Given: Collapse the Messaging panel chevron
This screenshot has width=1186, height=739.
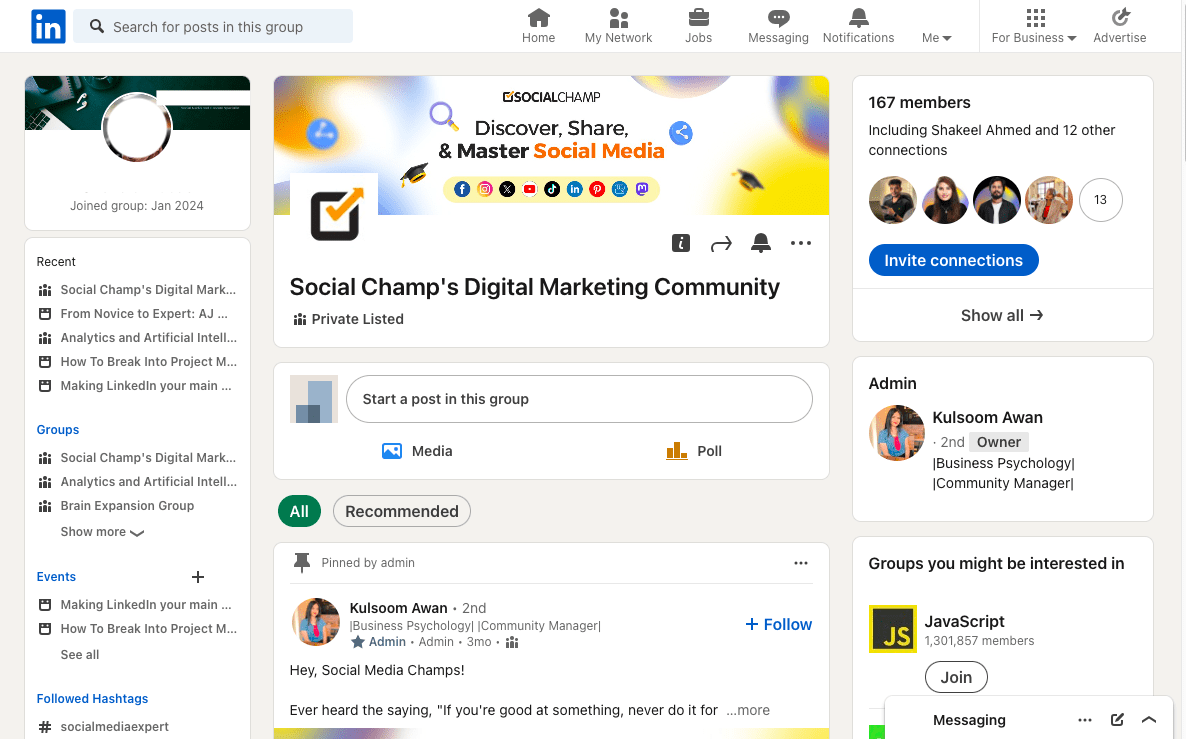Looking at the screenshot, I should [1149, 719].
